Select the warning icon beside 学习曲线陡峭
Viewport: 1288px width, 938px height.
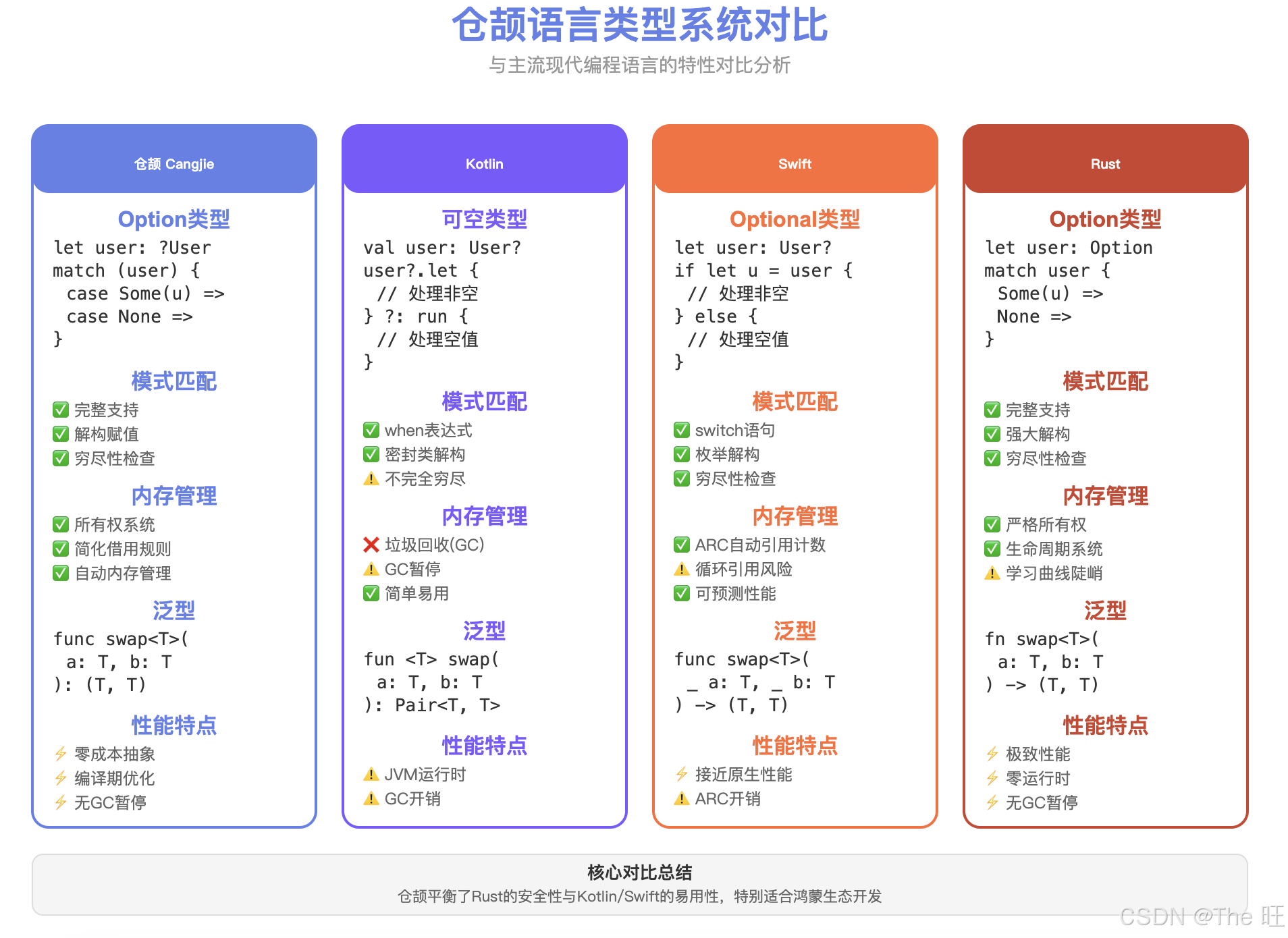pos(992,573)
